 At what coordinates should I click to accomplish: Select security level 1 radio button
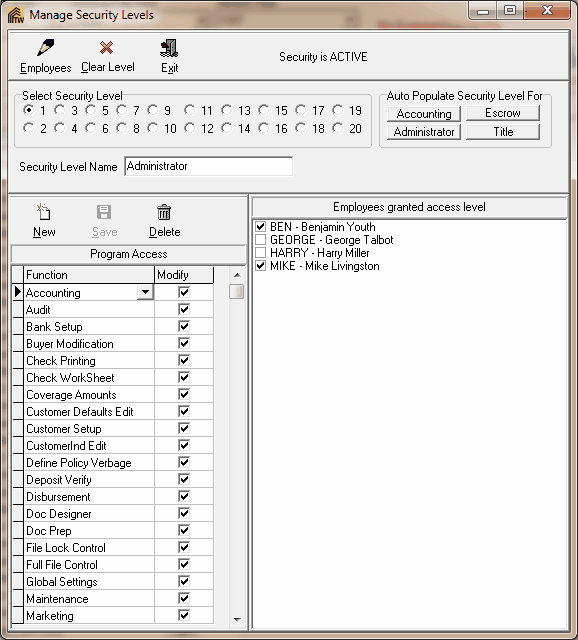[x=29, y=110]
